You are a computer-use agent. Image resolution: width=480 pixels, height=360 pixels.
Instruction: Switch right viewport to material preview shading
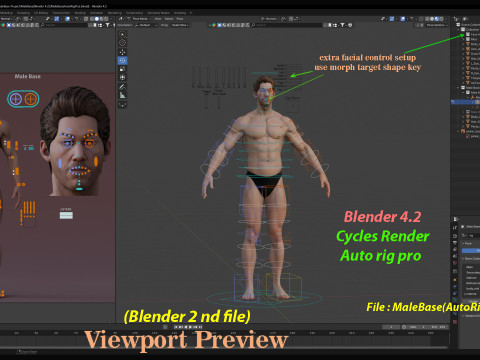(437, 19)
